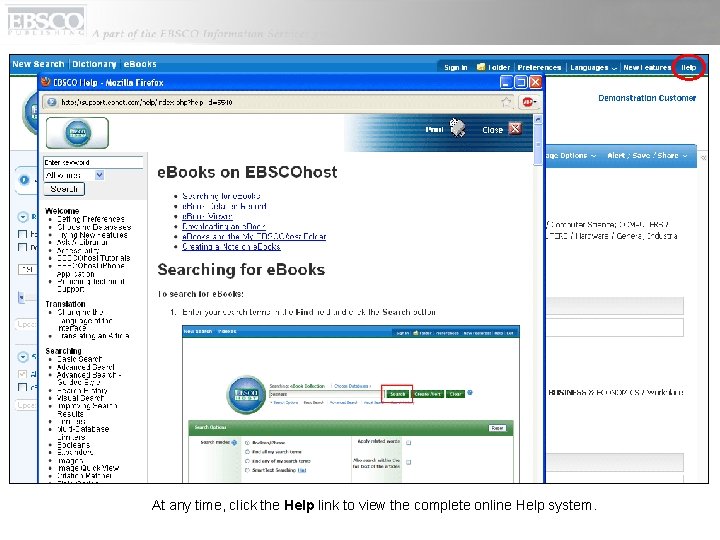The height and width of the screenshot is (540, 720).
Task: Toggle the second checkbox in left sidebar
Action: click(22, 247)
